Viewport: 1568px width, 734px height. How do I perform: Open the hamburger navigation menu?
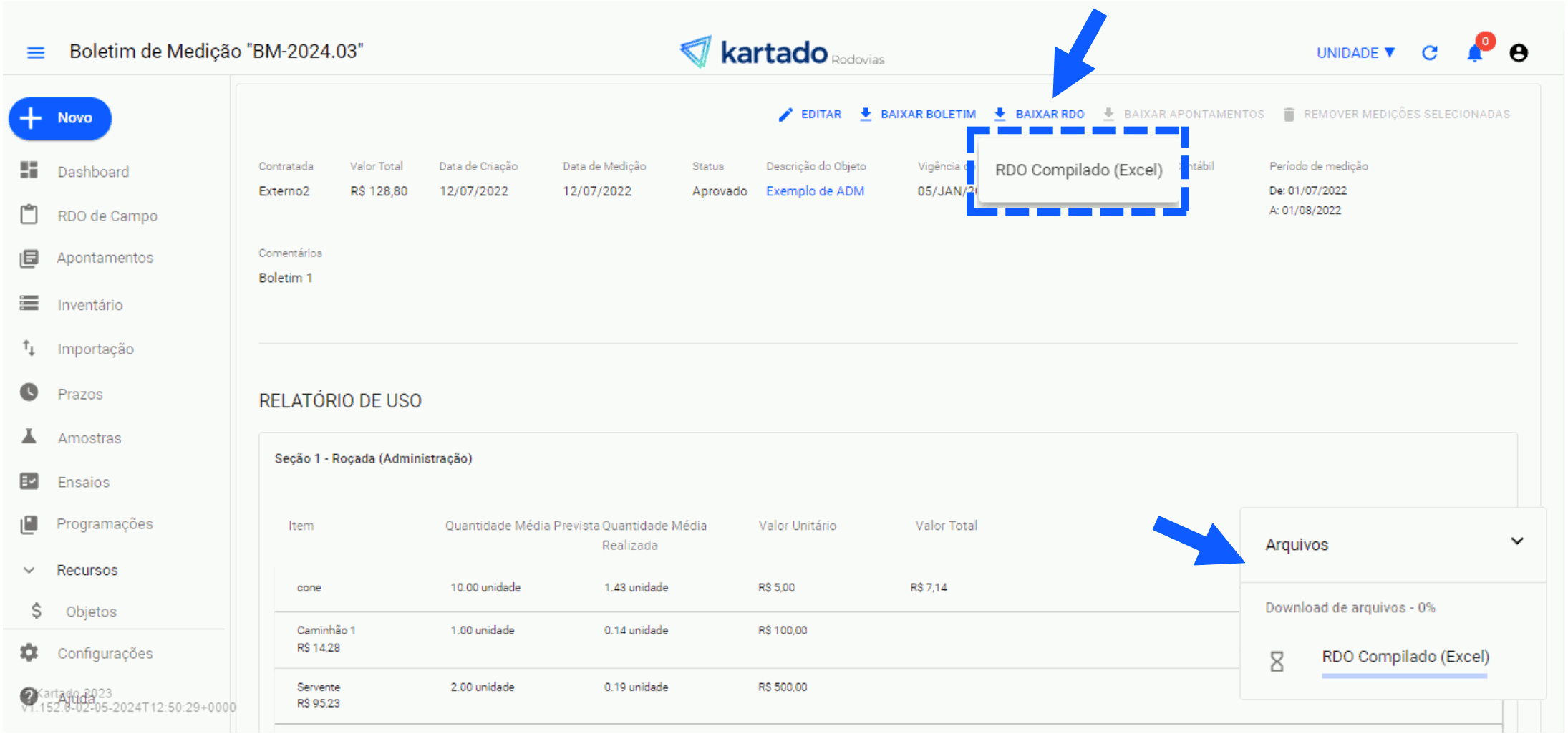pyautogui.click(x=36, y=52)
